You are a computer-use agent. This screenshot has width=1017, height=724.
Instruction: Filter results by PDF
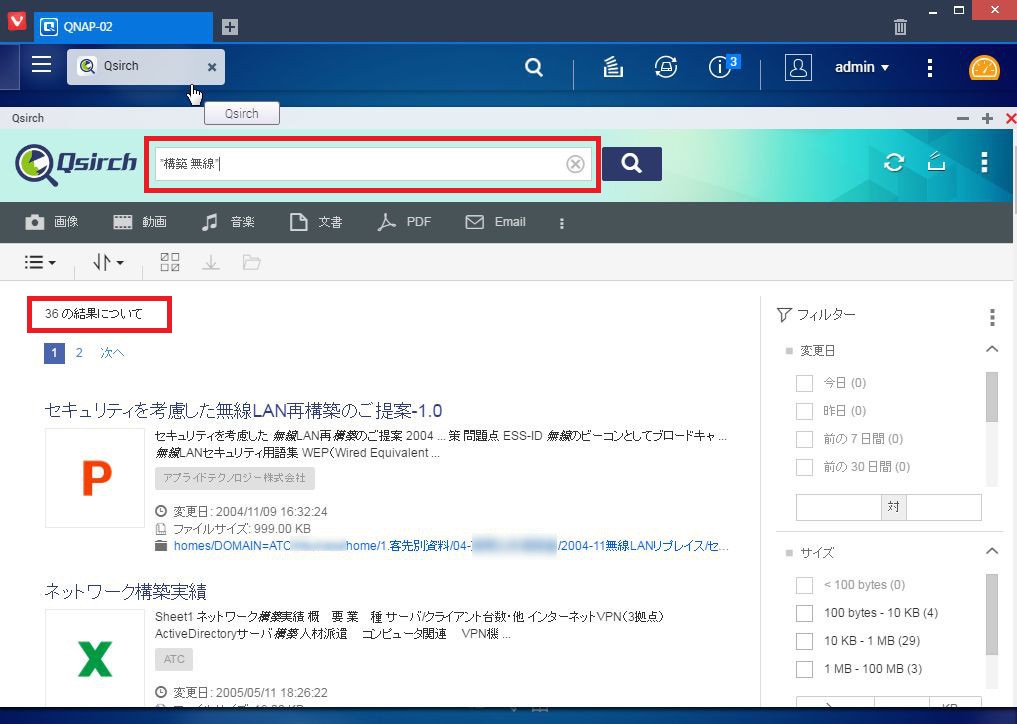(x=404, y=223)
